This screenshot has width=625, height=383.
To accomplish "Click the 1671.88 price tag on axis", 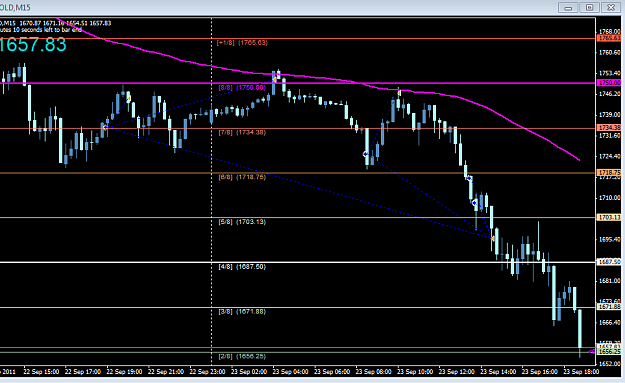I will tap(609, 306).
